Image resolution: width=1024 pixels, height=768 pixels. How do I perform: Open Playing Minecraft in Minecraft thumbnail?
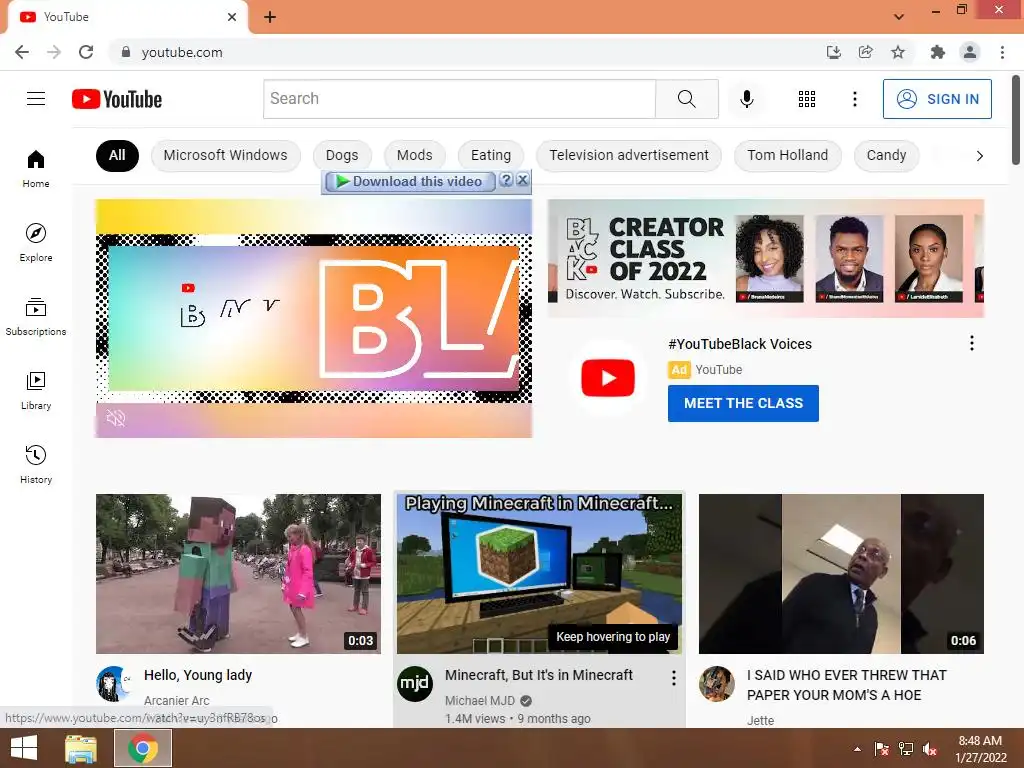(x=539, y=573)
